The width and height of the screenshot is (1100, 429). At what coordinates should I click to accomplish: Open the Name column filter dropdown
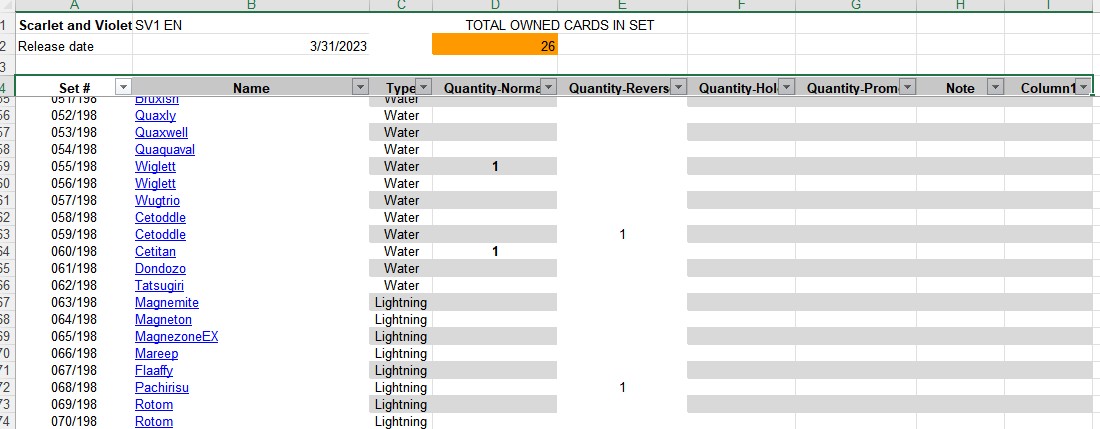360,88
